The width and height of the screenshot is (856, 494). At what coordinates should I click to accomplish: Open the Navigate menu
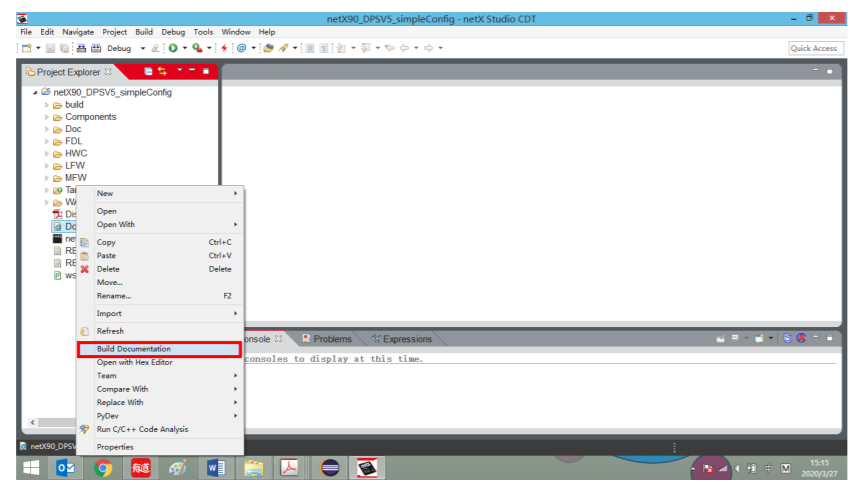click(78, 32)
